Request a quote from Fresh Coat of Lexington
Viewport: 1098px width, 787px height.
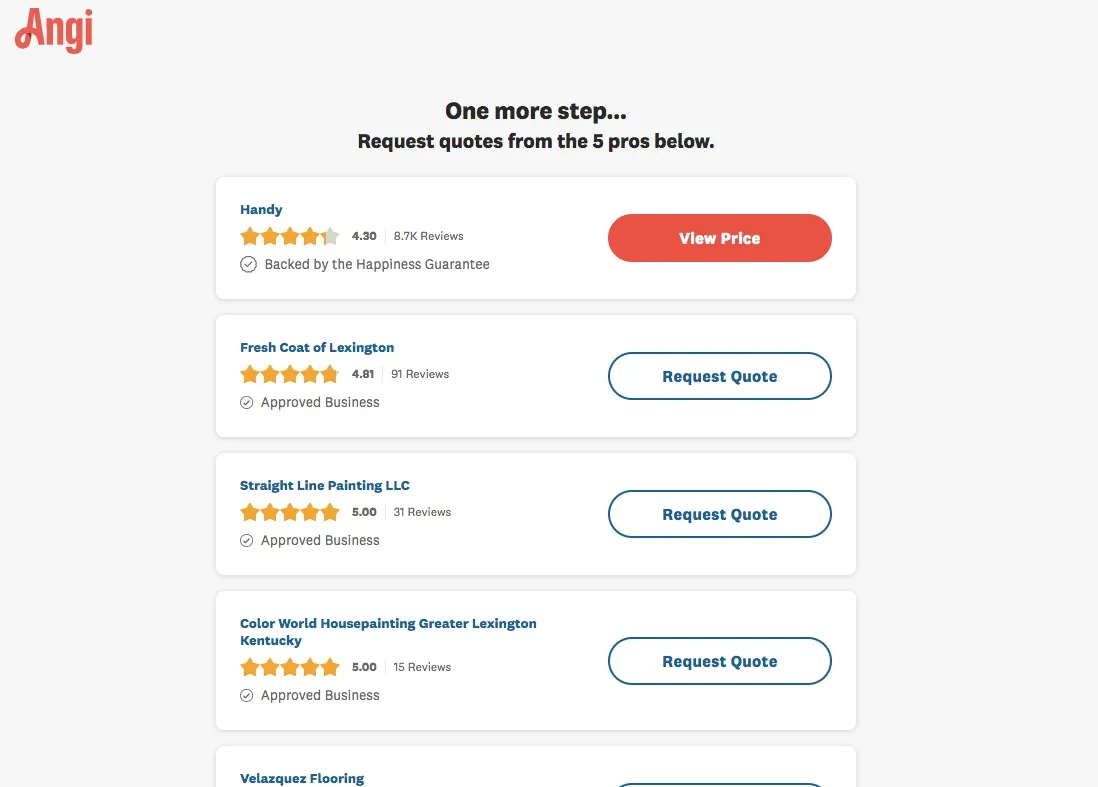click(x=719, y=376)
